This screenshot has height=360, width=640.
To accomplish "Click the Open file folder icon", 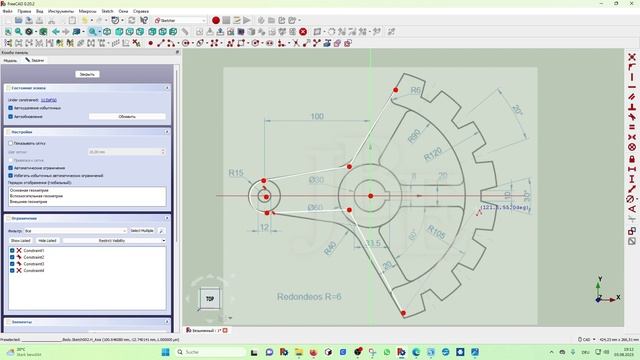I will point(18,20).
